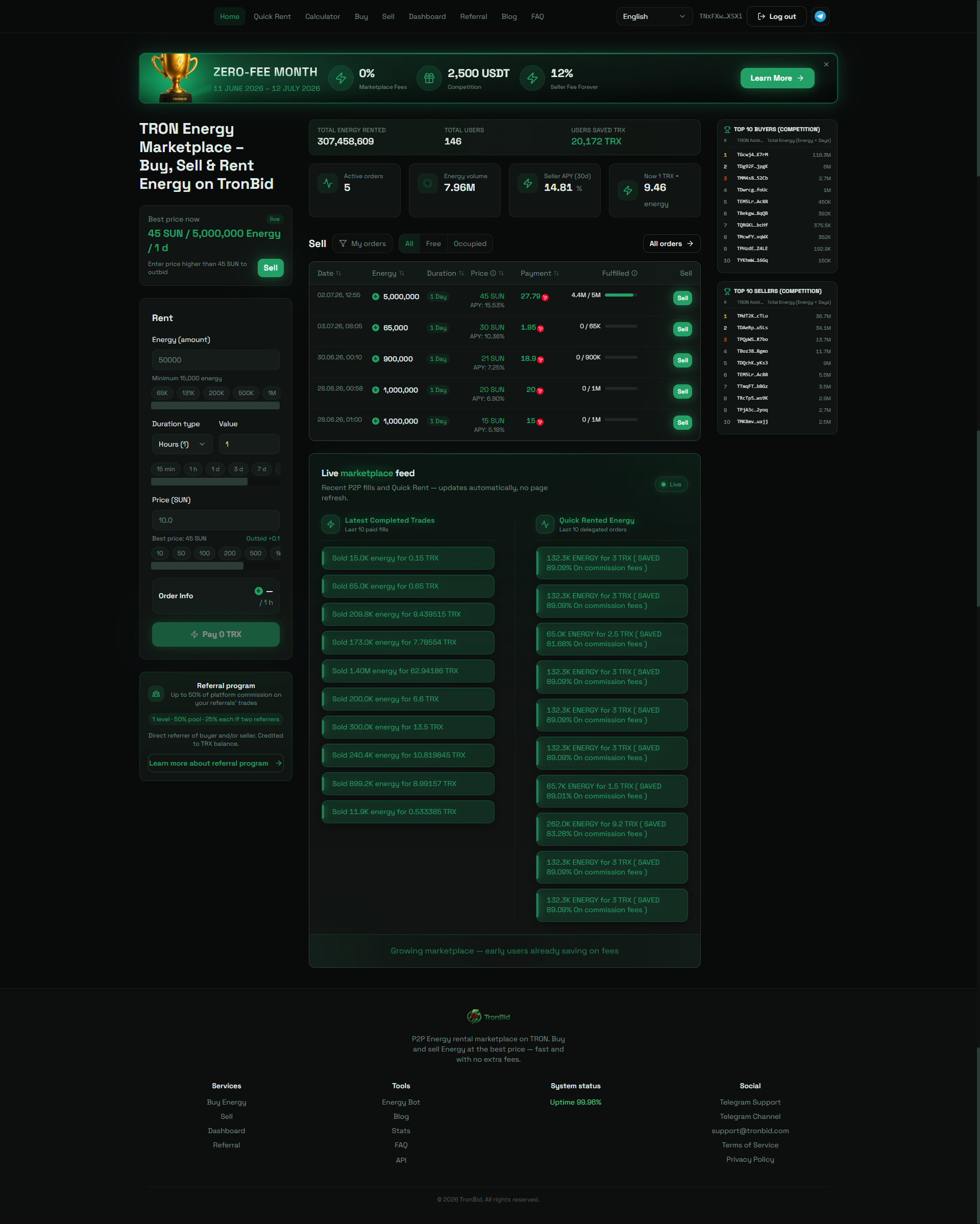Open the Terms of Service link

point(750,1145)
